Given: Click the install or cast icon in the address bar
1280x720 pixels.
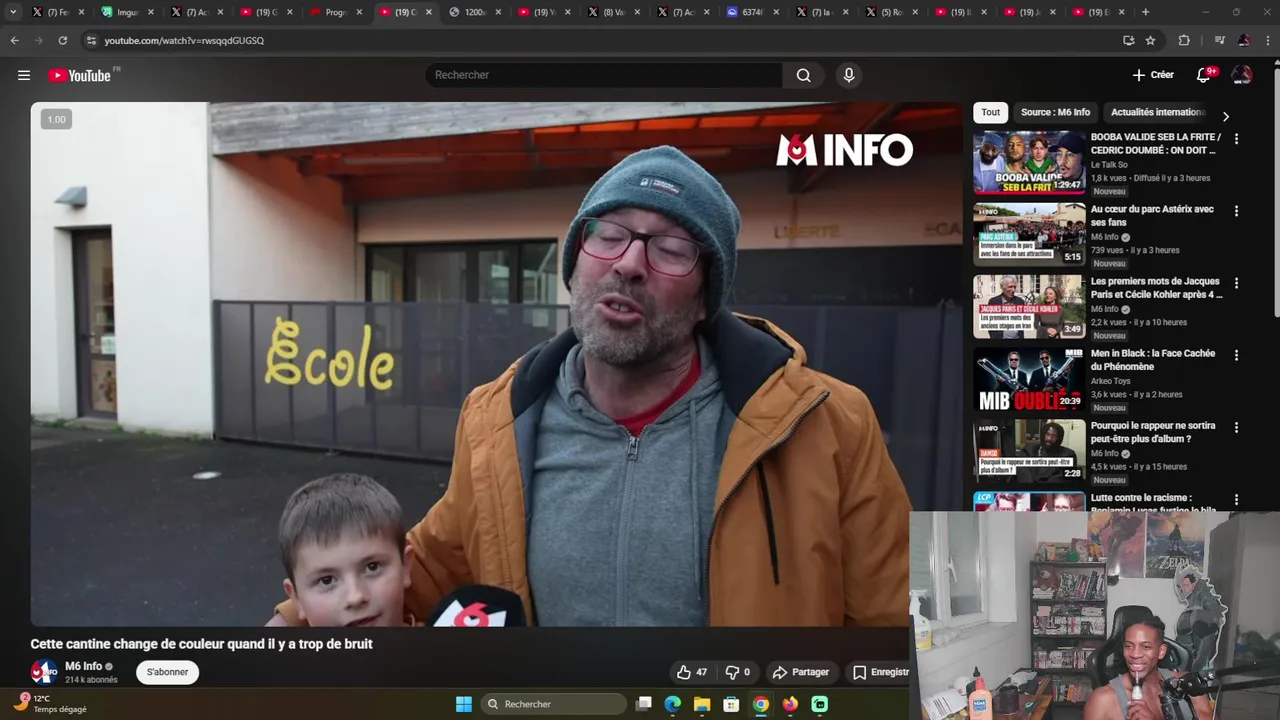Looking at the screenshot, I should tap(1128, 40).
